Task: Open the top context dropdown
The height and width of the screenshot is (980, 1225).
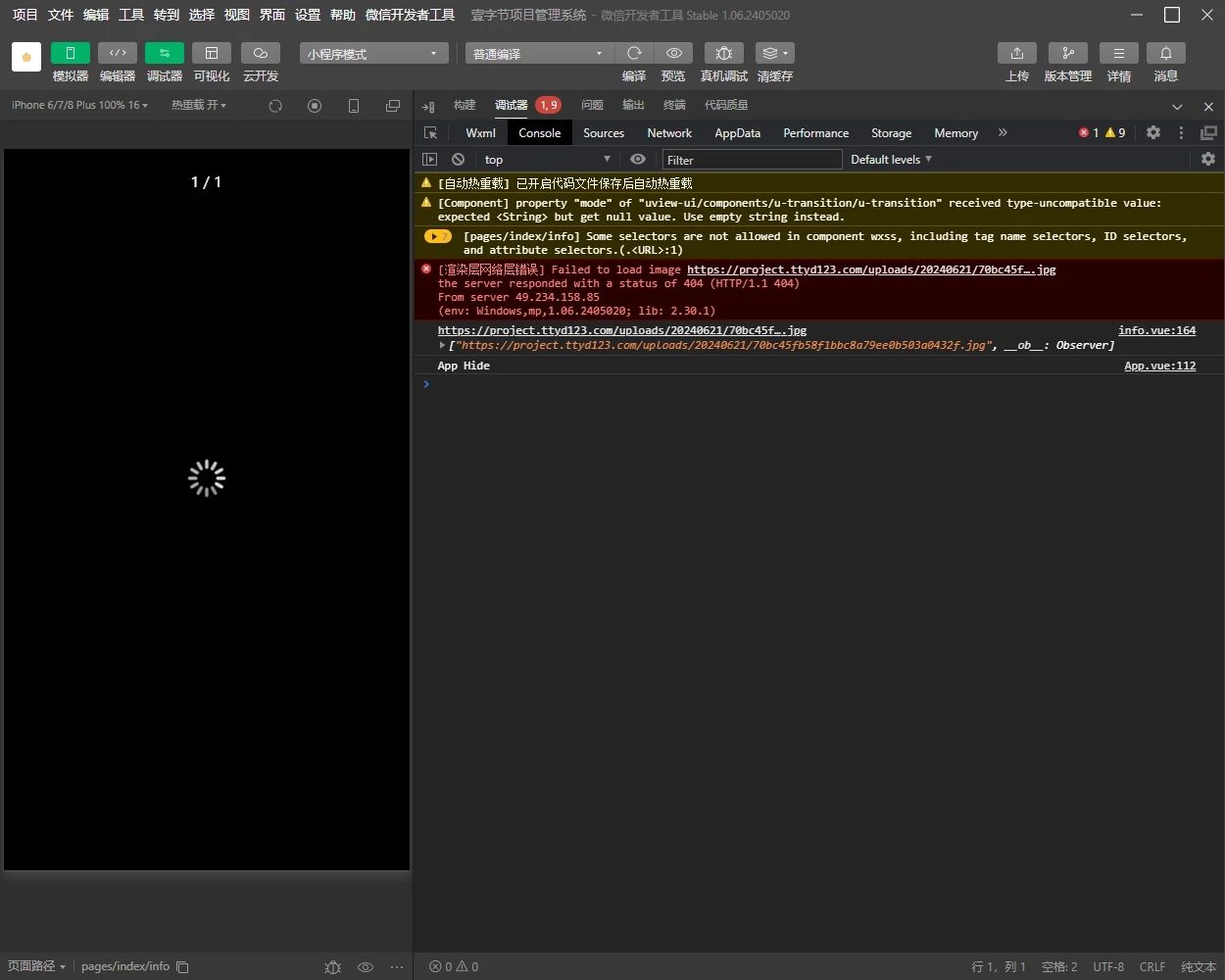Action: [x=547, y=159]
